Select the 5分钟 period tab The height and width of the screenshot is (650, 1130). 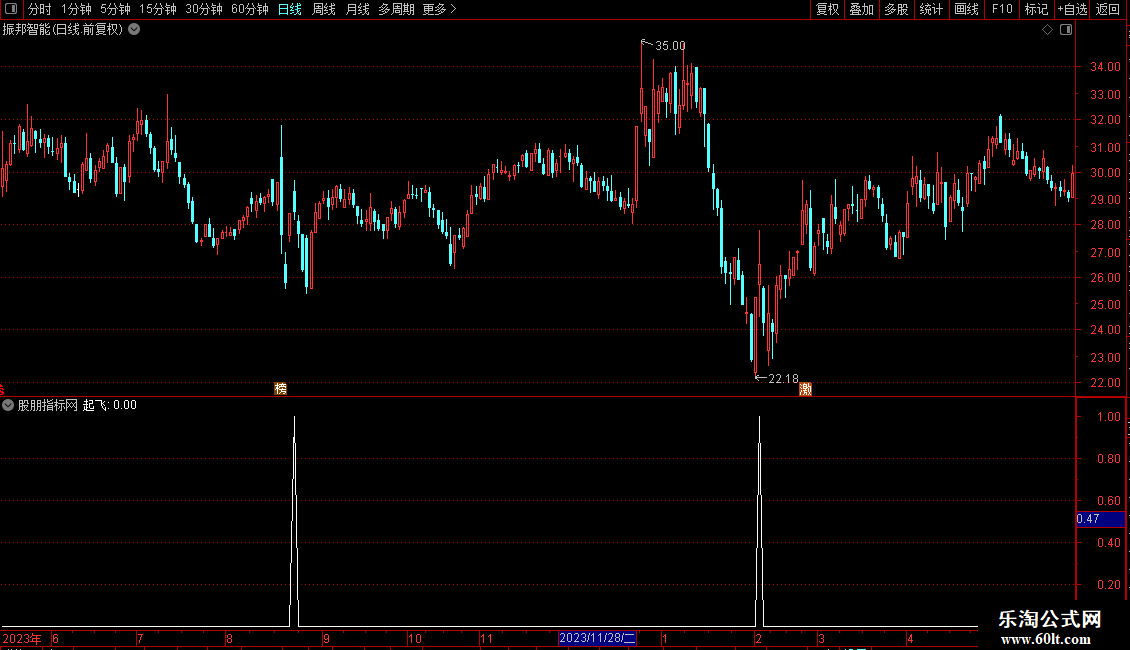(115, 9)
